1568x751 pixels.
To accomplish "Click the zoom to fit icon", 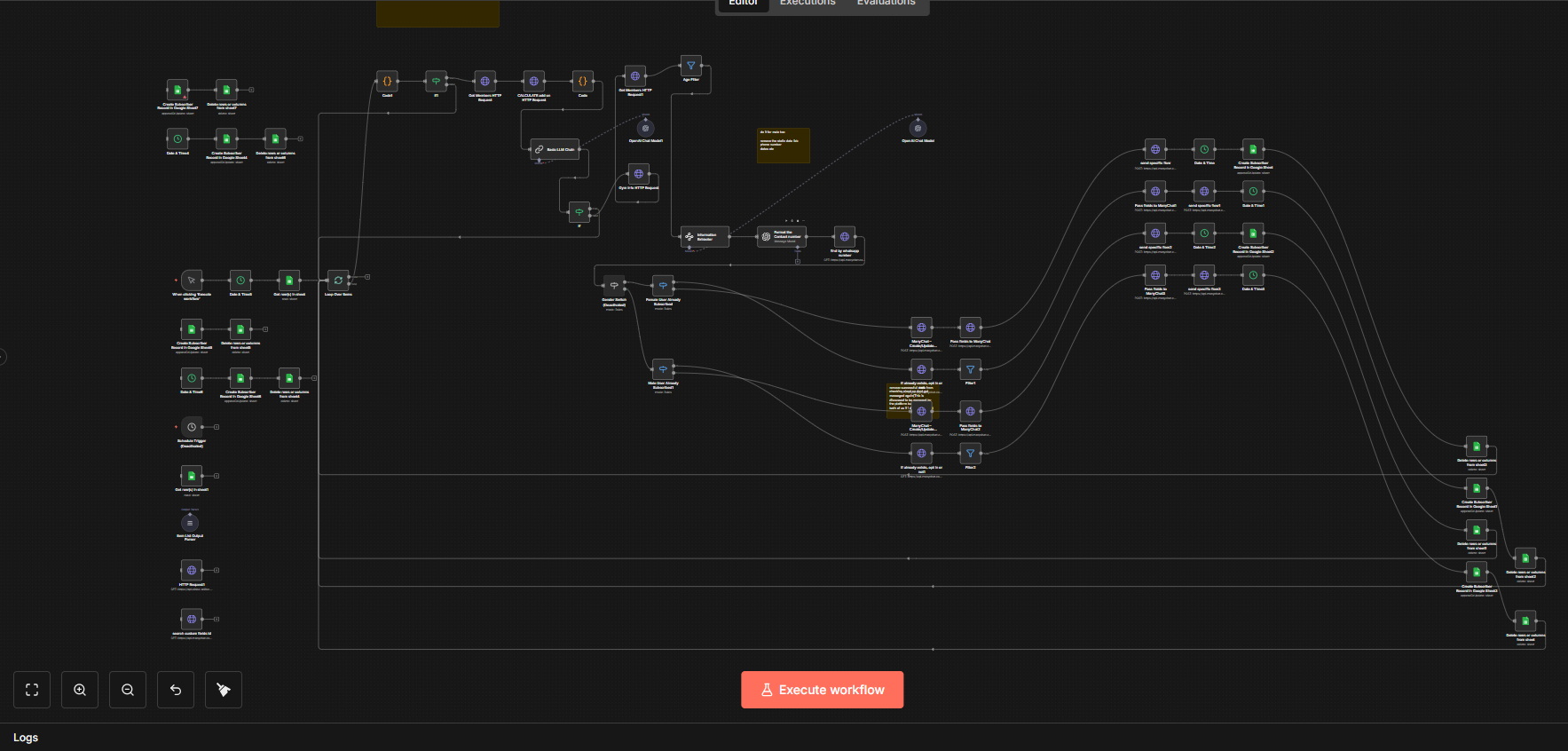I will 32,690.
